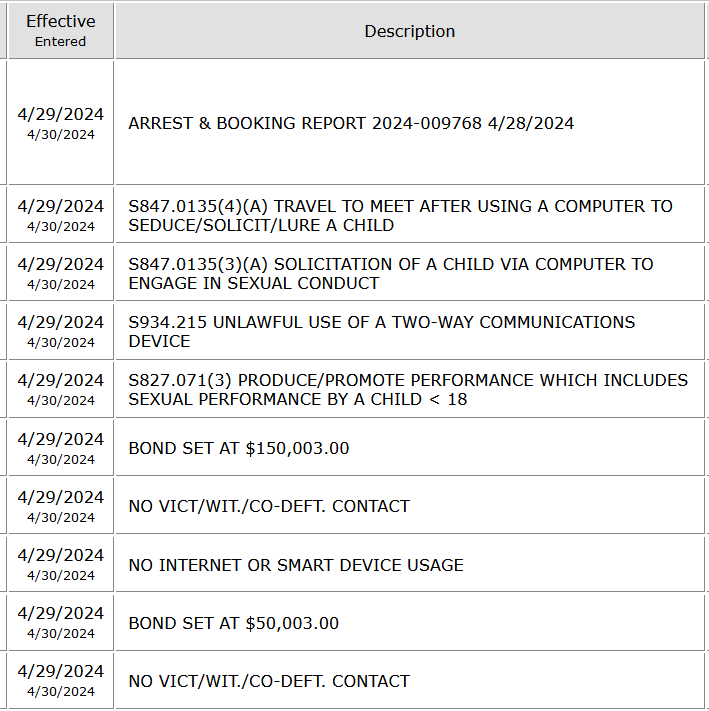Select the date cell for the $150,003.00 bond entry
Screen dimensions: 709x711
[x=60, y=448]
